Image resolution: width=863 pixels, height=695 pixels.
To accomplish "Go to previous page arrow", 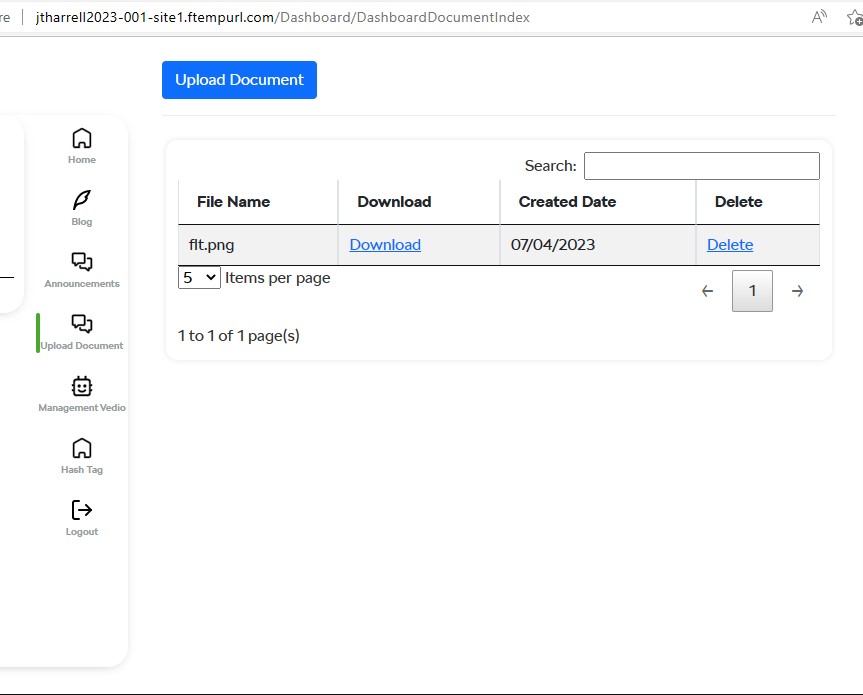I will (x=708, y=291).
